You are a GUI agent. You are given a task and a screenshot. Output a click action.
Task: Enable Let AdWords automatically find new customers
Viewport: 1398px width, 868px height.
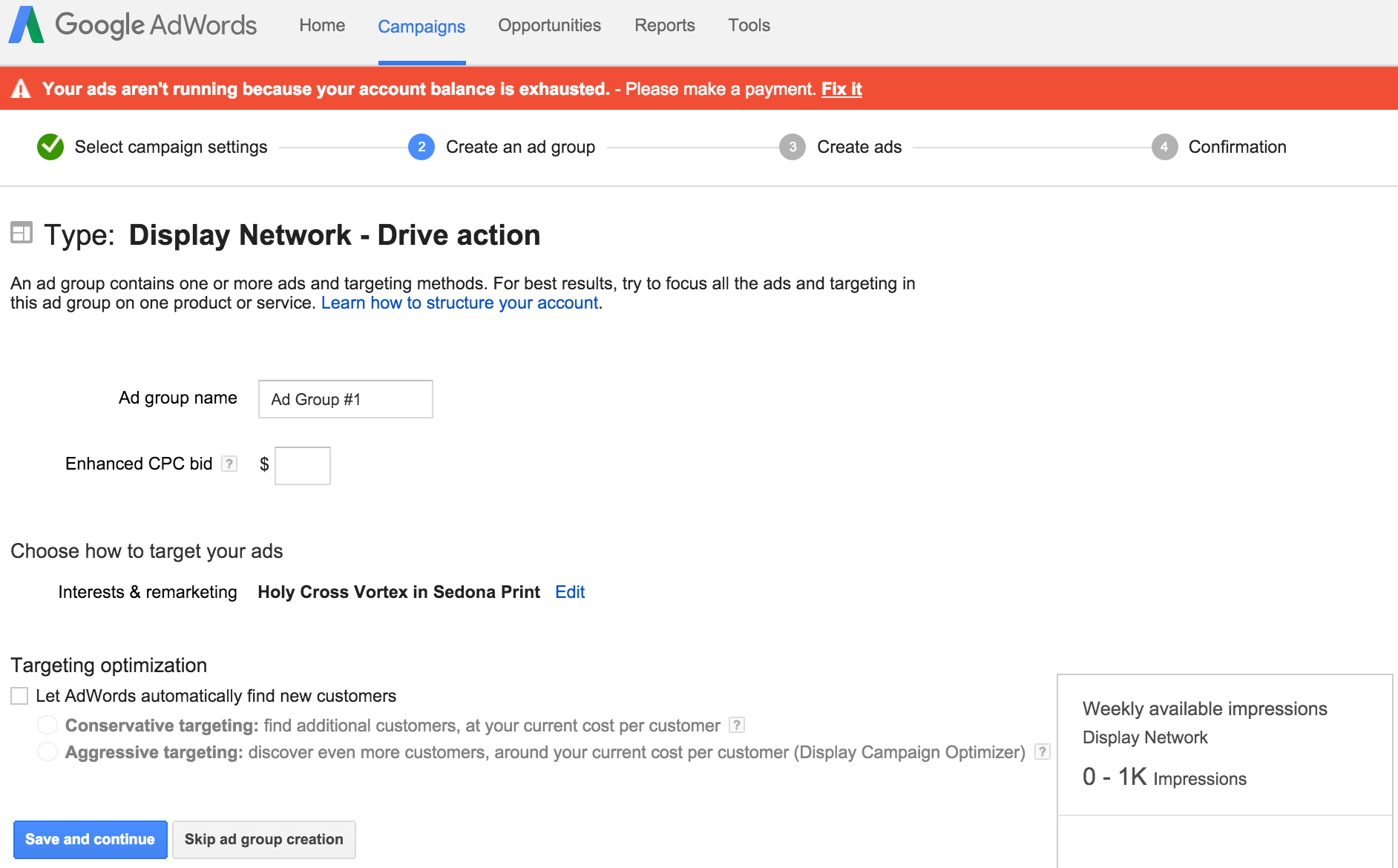pyautogui.click(x=18, y=695)
